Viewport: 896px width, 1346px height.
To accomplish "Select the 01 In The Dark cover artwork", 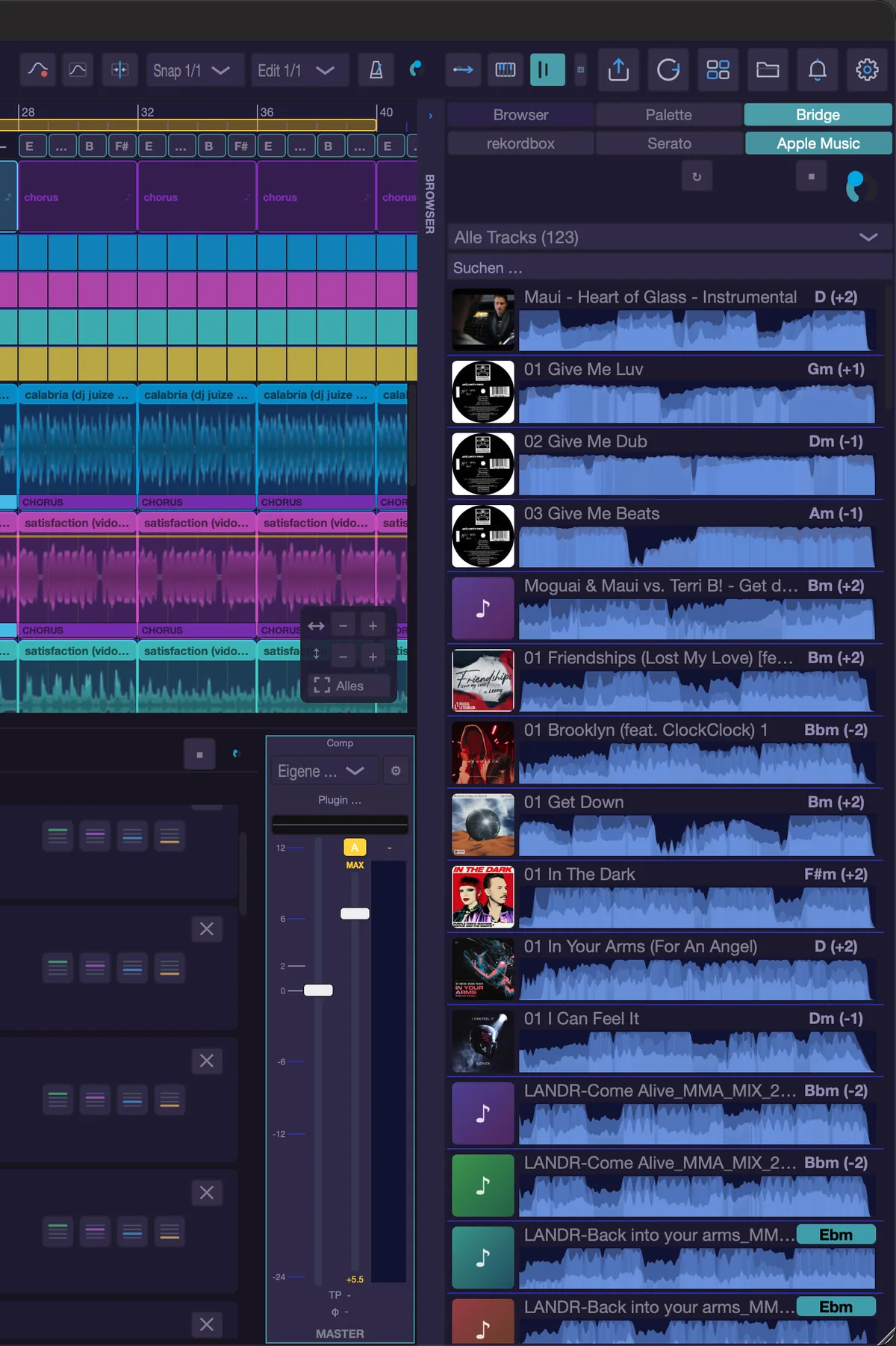I will pyautogui.click(x=483, y=897).
